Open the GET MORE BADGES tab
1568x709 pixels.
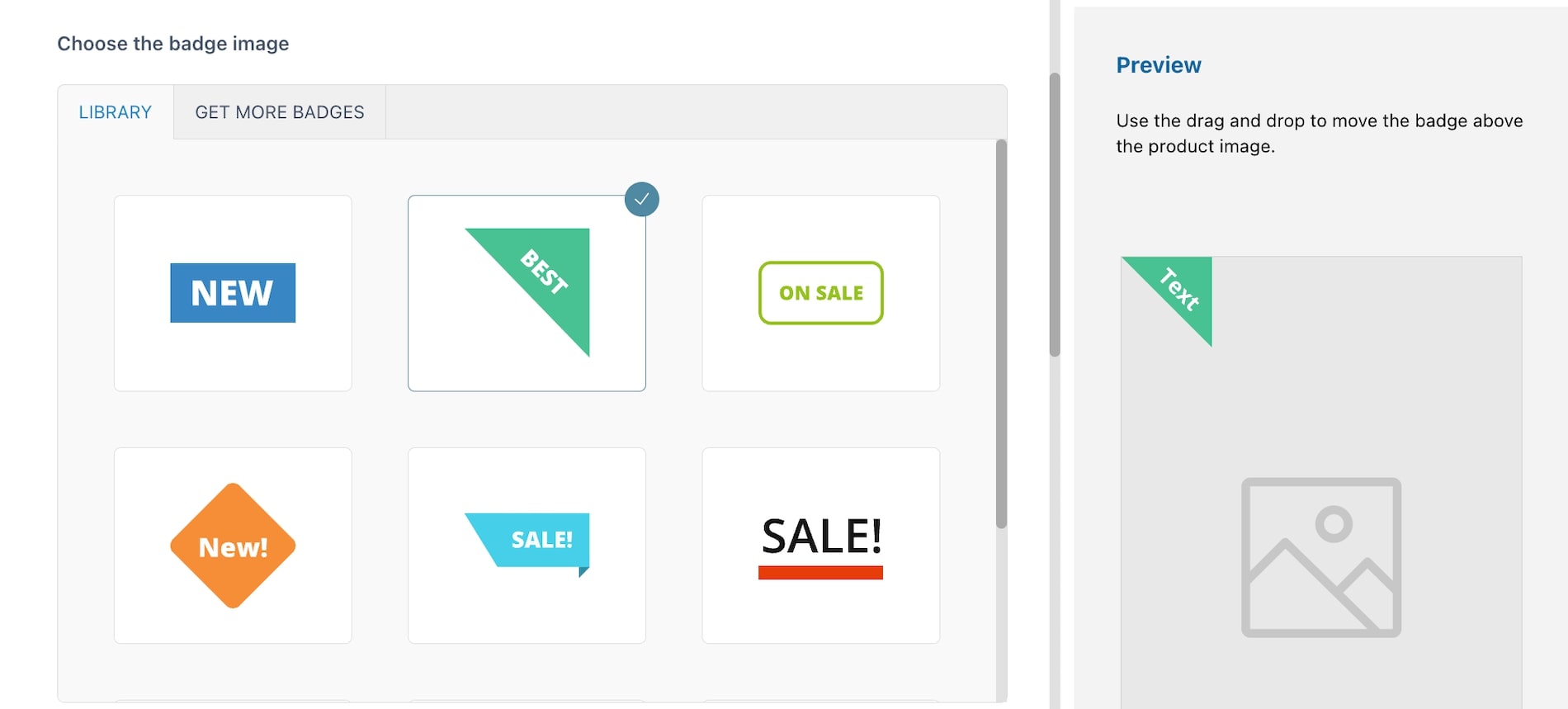280,112
